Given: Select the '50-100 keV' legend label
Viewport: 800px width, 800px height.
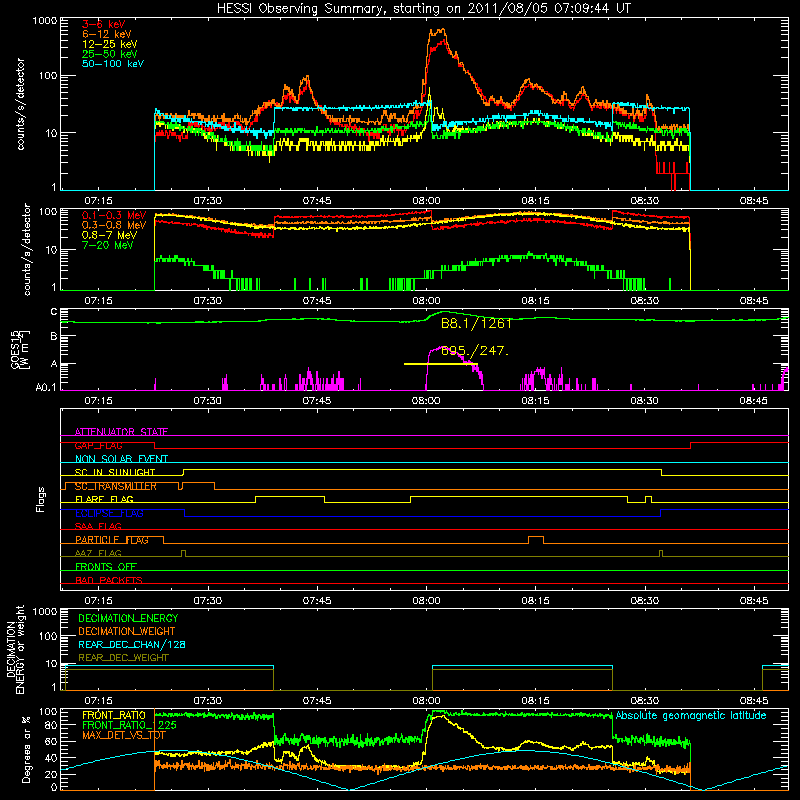Looking at the screenshot, I should (113, 64).
